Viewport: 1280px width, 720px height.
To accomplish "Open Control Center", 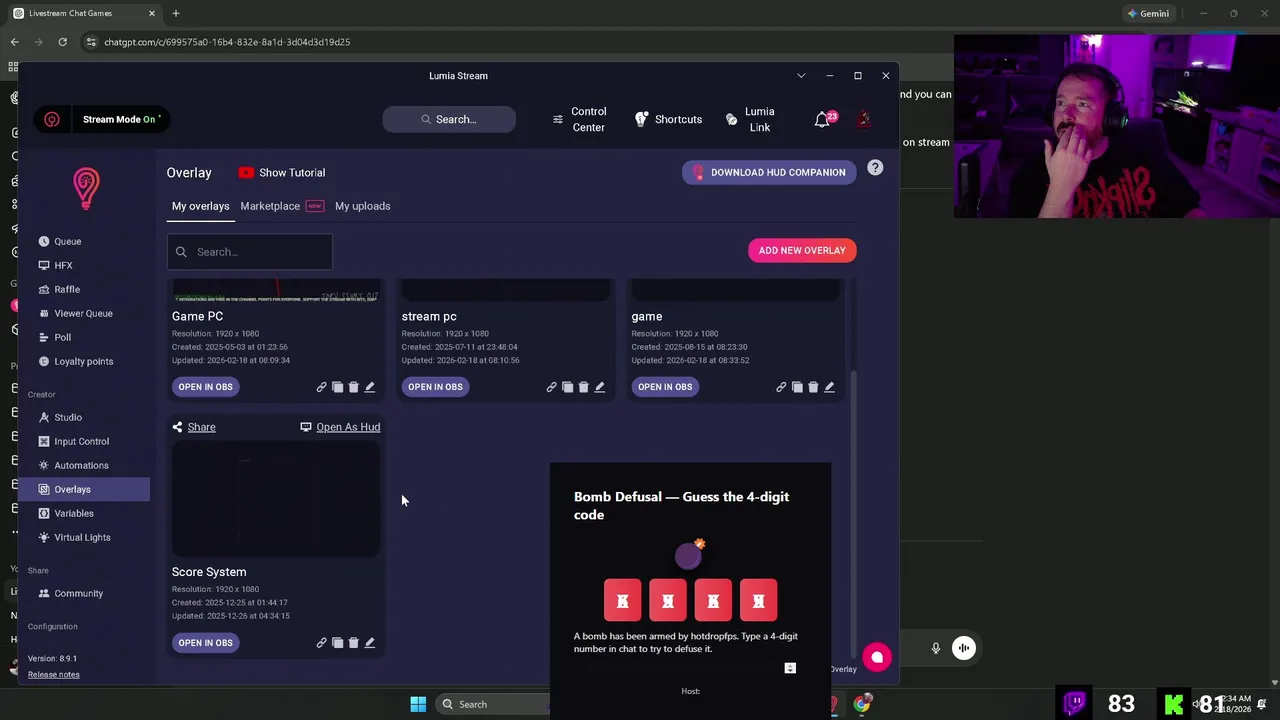I will coord(580,119).
